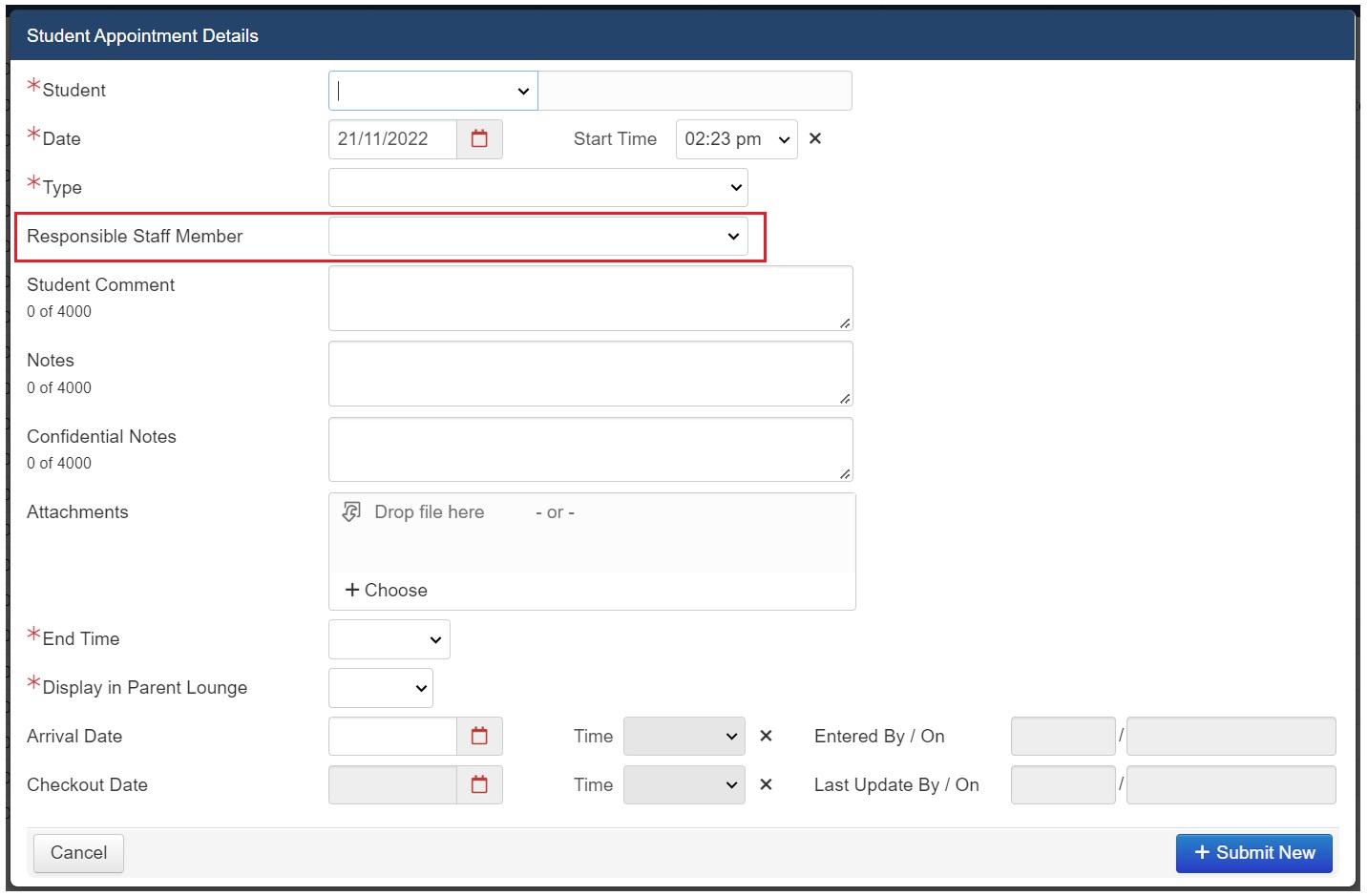Open the Checkout Date calendar icon
The width and height of the screenshot is (1368, 896).
point(479,785)
